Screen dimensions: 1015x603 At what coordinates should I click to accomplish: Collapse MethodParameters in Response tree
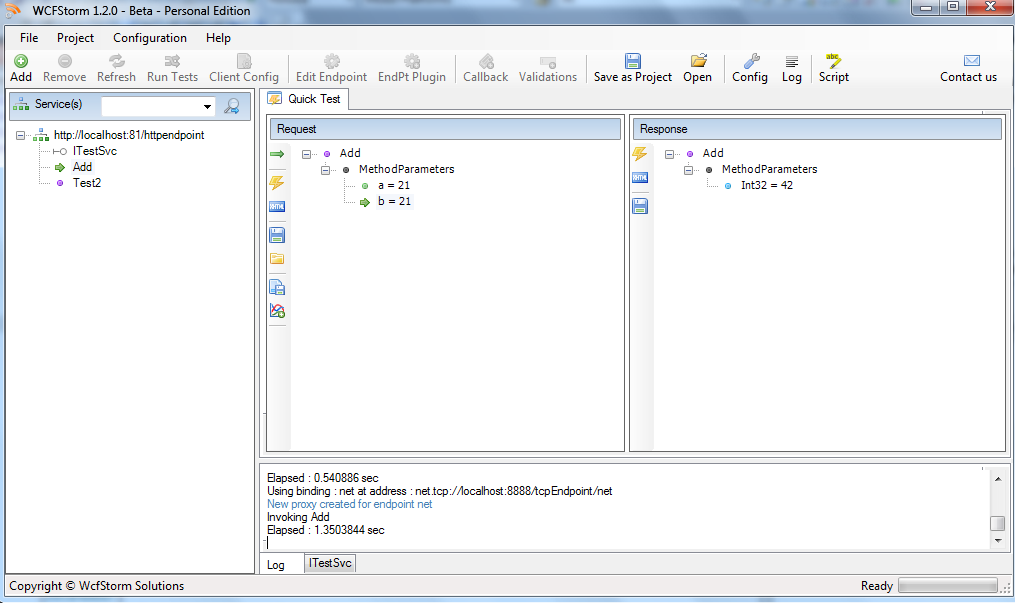(x=689, y=170)
